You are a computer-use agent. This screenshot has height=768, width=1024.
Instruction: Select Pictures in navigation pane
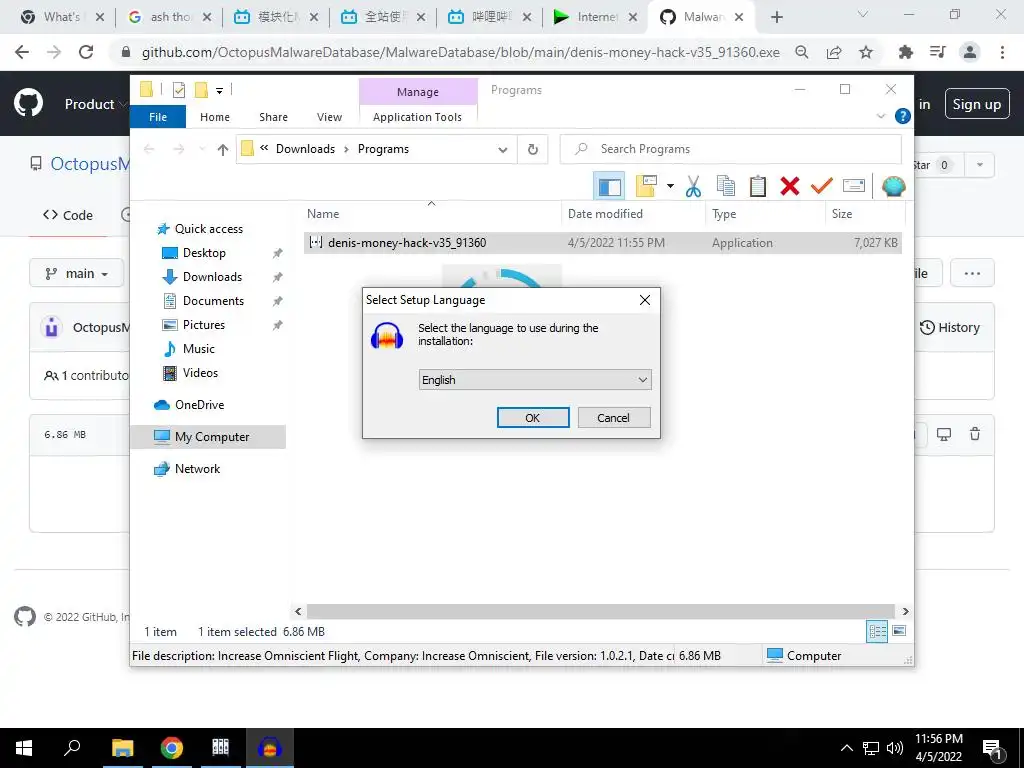click(204, 325)
